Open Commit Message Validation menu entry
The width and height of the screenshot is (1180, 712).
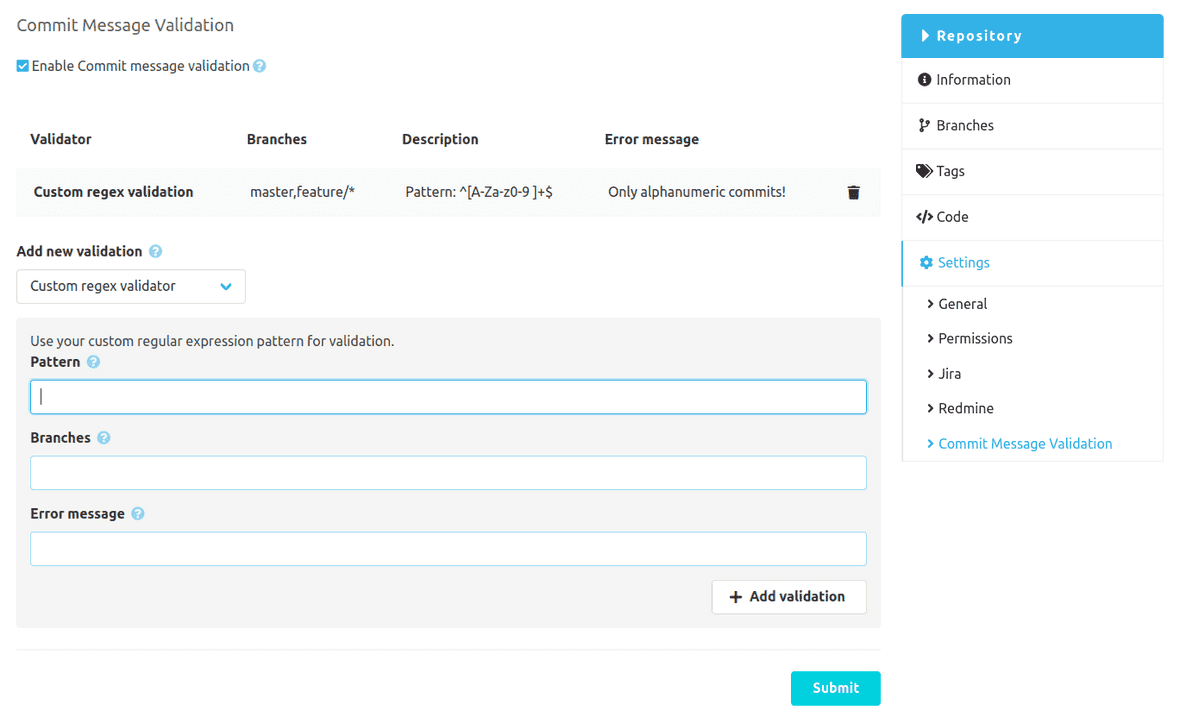1025,443
